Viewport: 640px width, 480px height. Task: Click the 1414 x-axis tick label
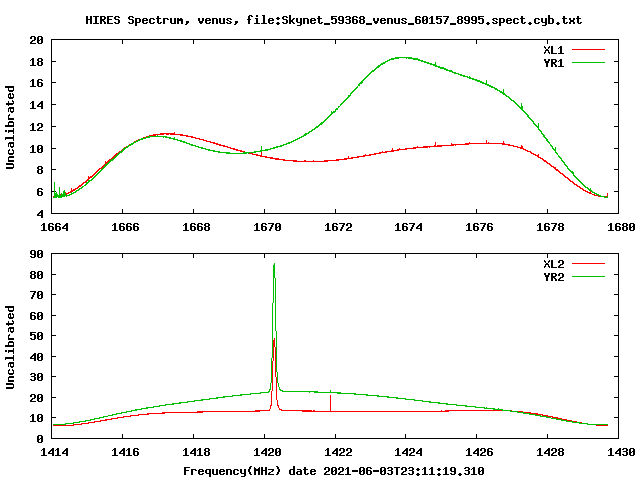coord(54,452)
